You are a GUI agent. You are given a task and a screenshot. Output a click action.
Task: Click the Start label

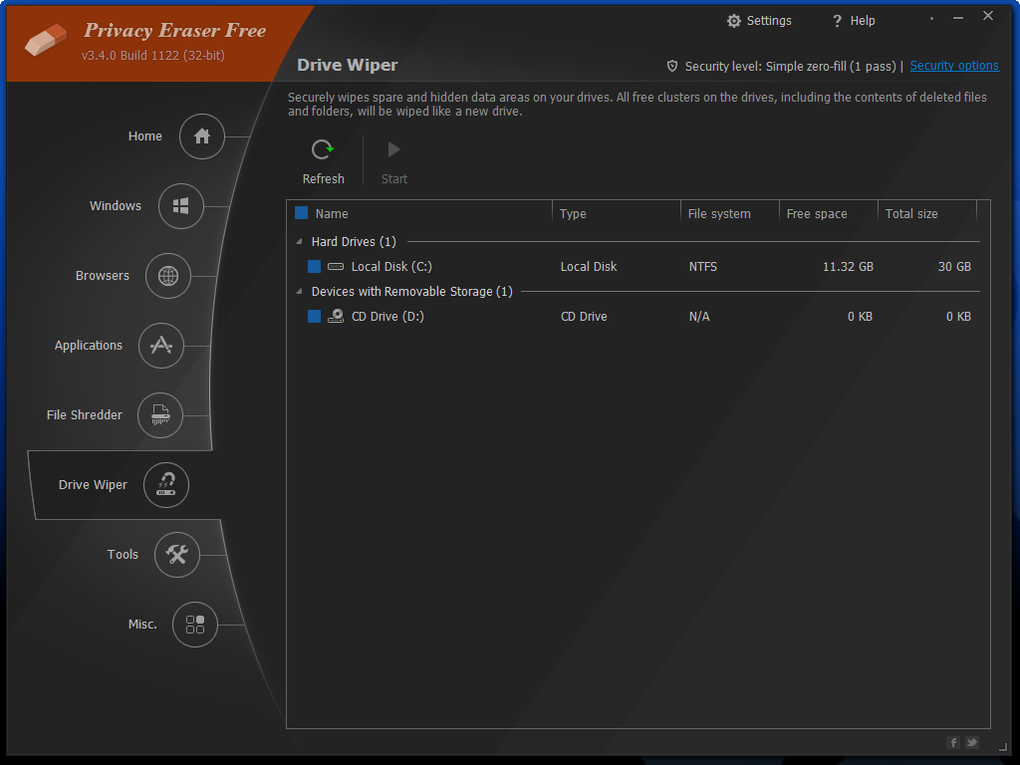394,179
